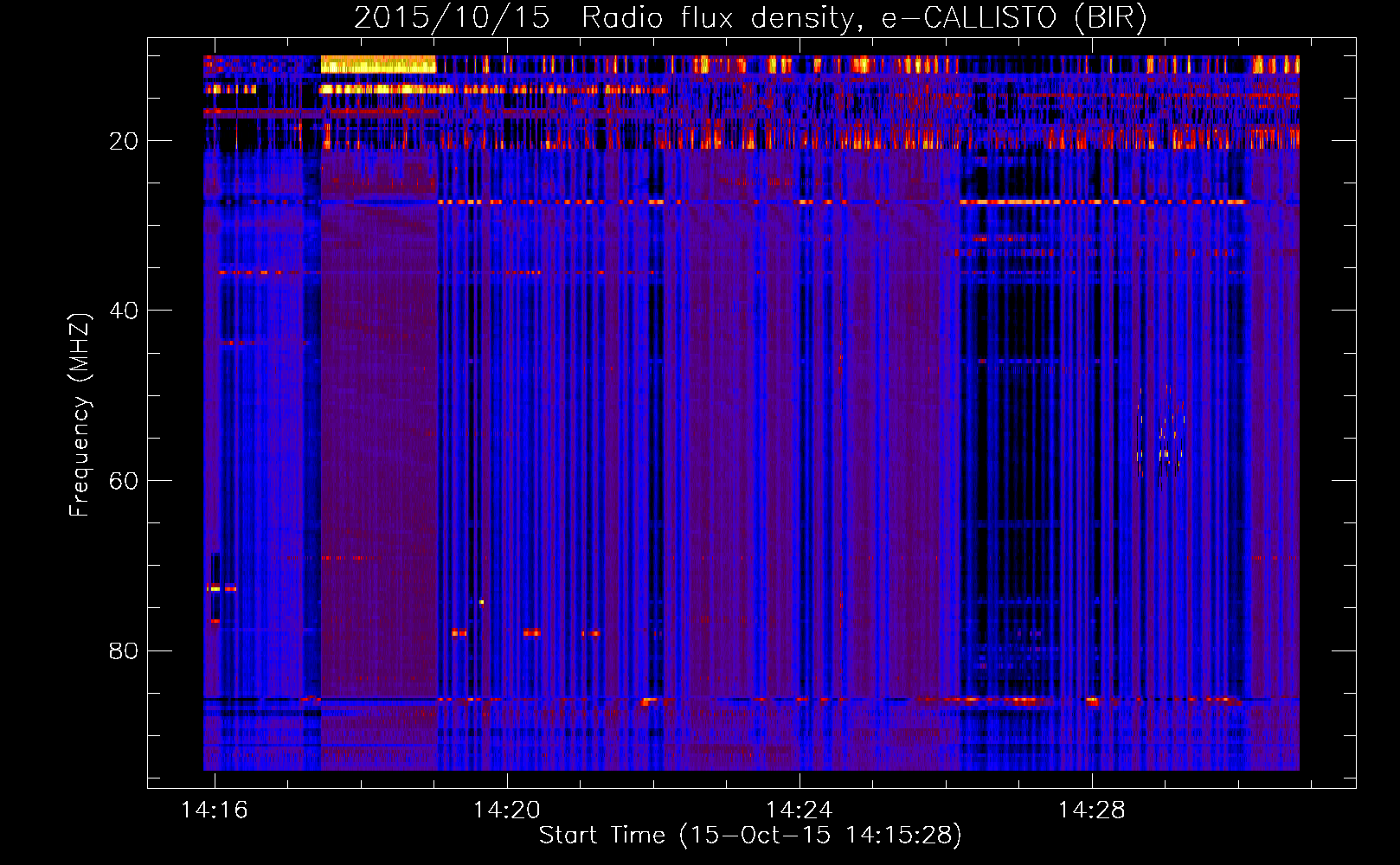The height and width of the screenshot is (865, 1400).
Task: Click the "20" frequency tick label
Action: point(124,141)
